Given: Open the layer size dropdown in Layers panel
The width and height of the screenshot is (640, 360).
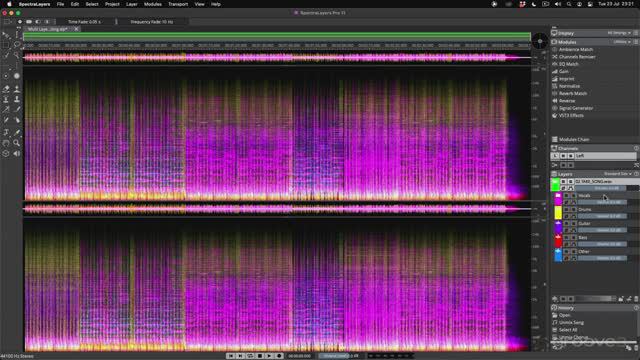Looking at the screenshot, I should [x=618, y=174].
